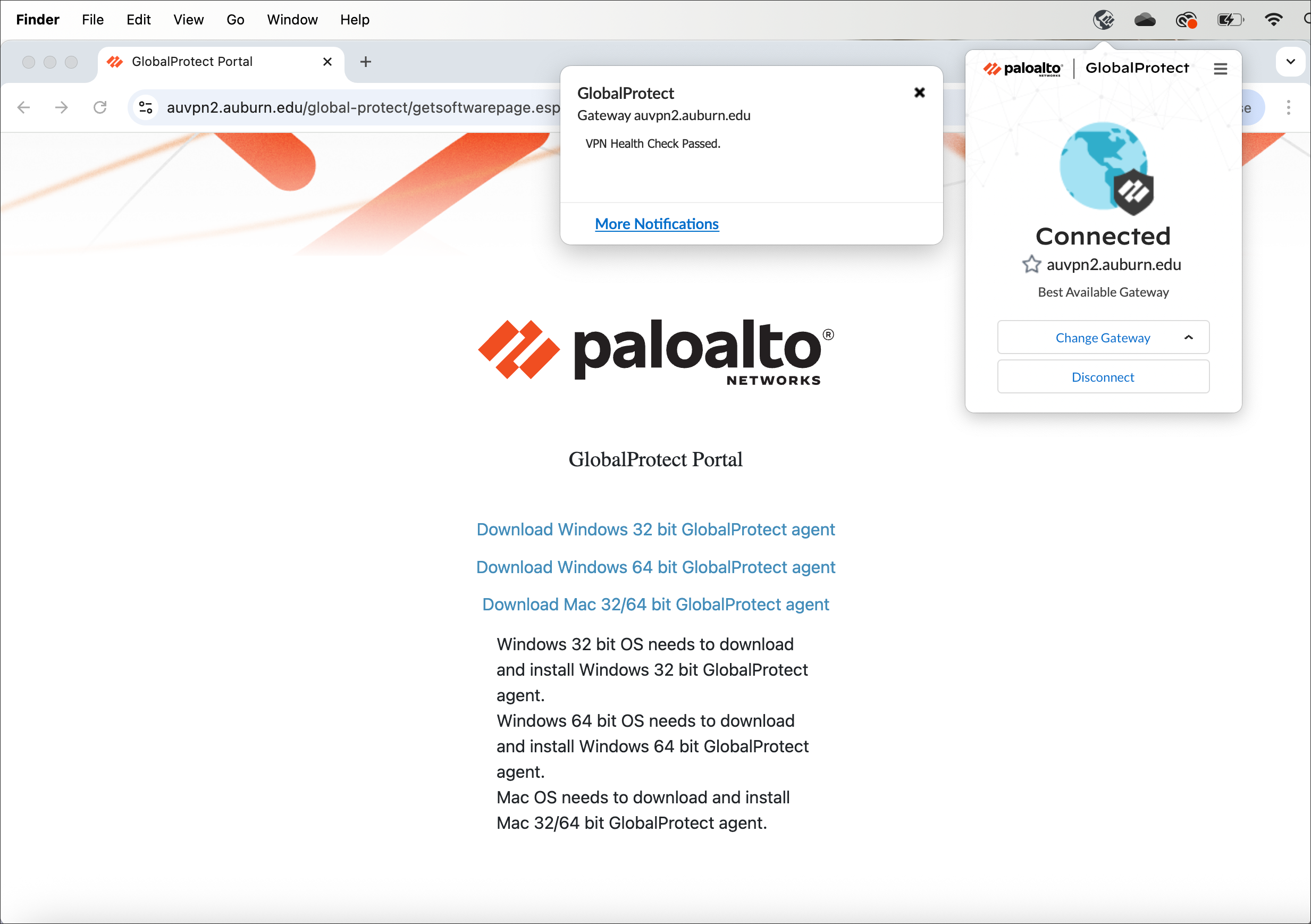Click "Gateway auvpn2.auburn.edu" notification text
The image size is (1311, 924).
(663, 115)
